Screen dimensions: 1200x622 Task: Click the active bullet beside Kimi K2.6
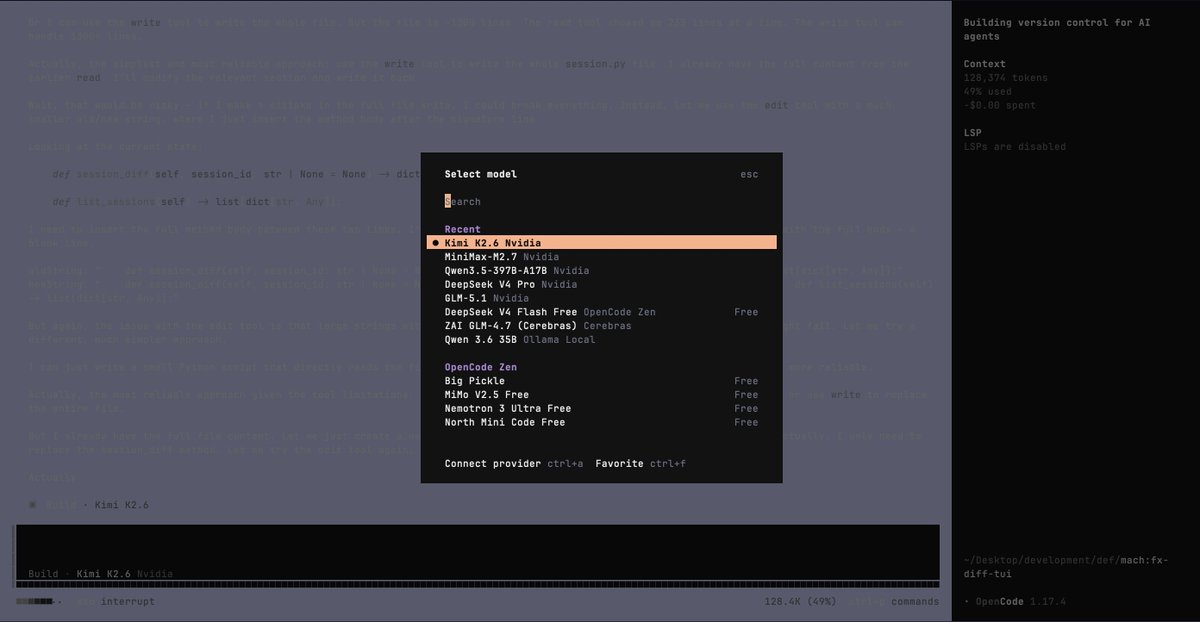click(x=436, y=243)
